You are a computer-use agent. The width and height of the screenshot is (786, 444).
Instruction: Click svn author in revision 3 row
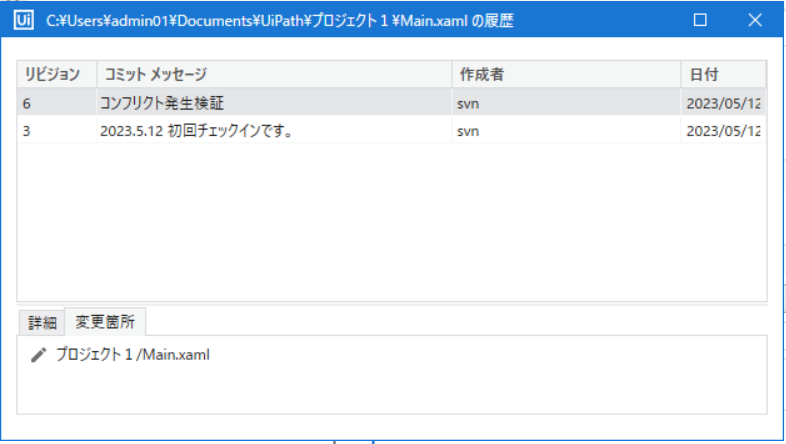468,131
